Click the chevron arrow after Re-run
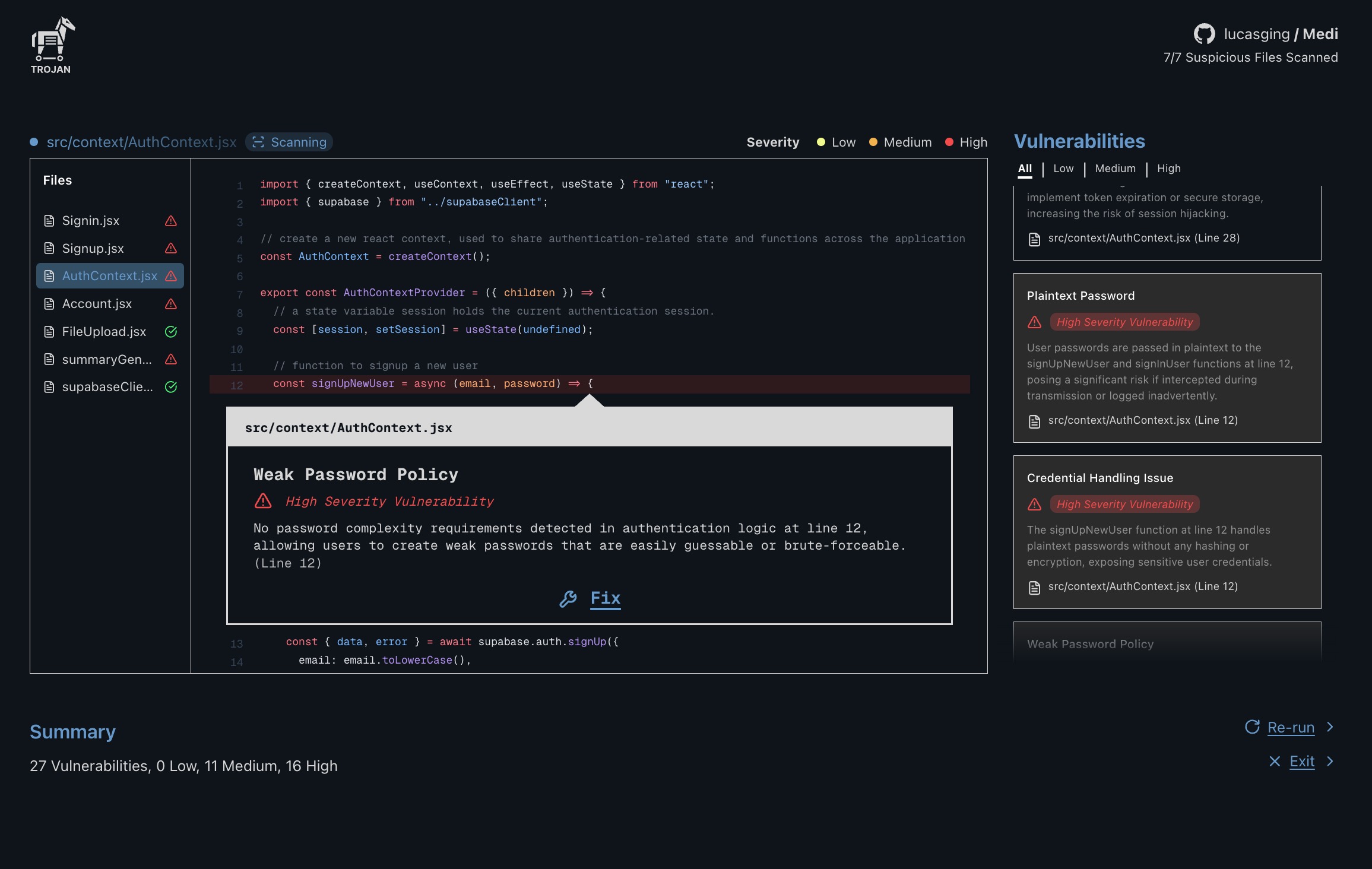Image resolution: width=1372 pixels, height=869 pixels. point(1330,727)
